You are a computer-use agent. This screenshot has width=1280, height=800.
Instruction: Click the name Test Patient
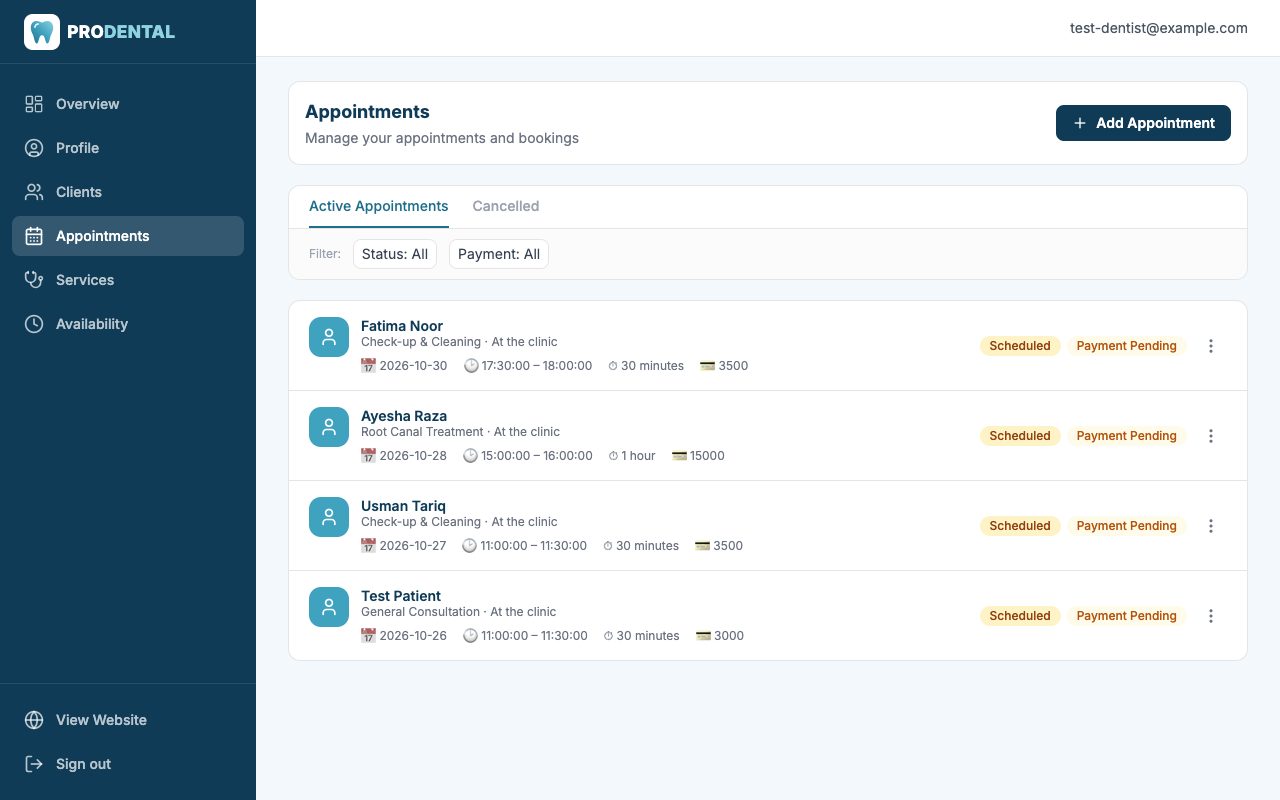coord(401,596)
